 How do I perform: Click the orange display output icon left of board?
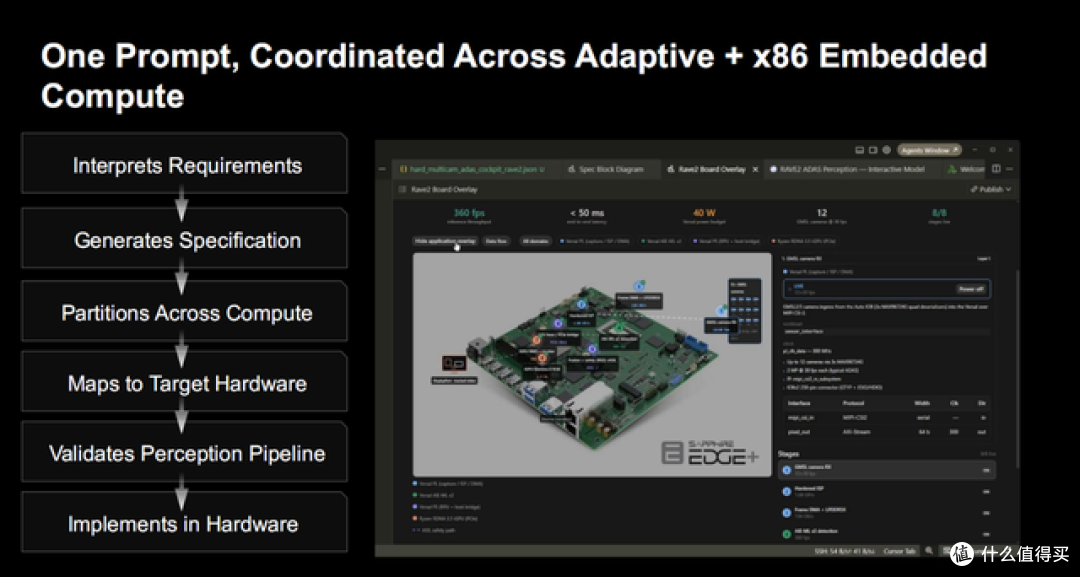[x=454, y=362]
